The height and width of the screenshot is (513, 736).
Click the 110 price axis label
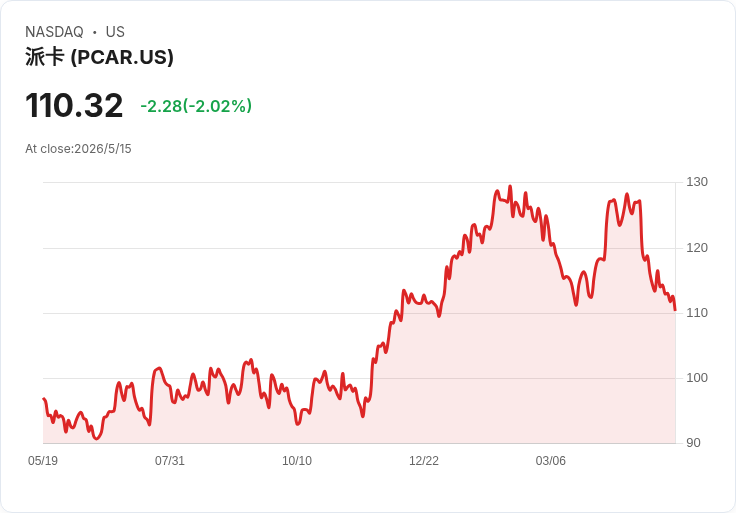point(697,313)
